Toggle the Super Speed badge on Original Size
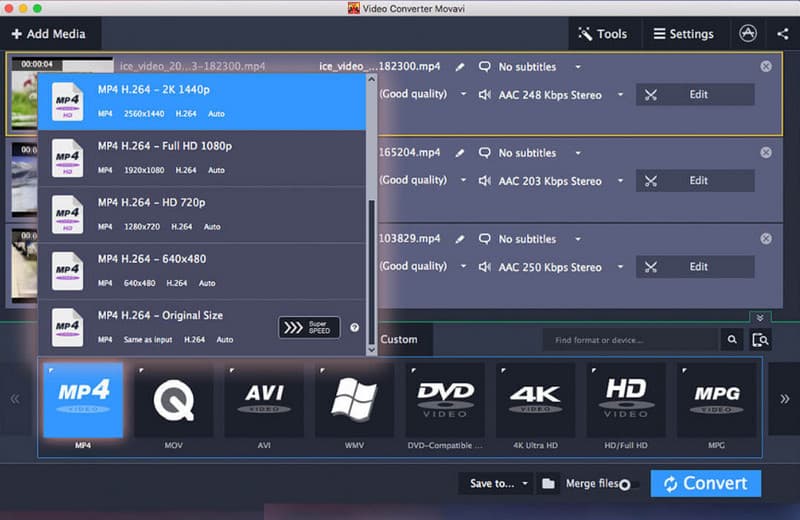800x520 pixels. (x=309, y=328)
